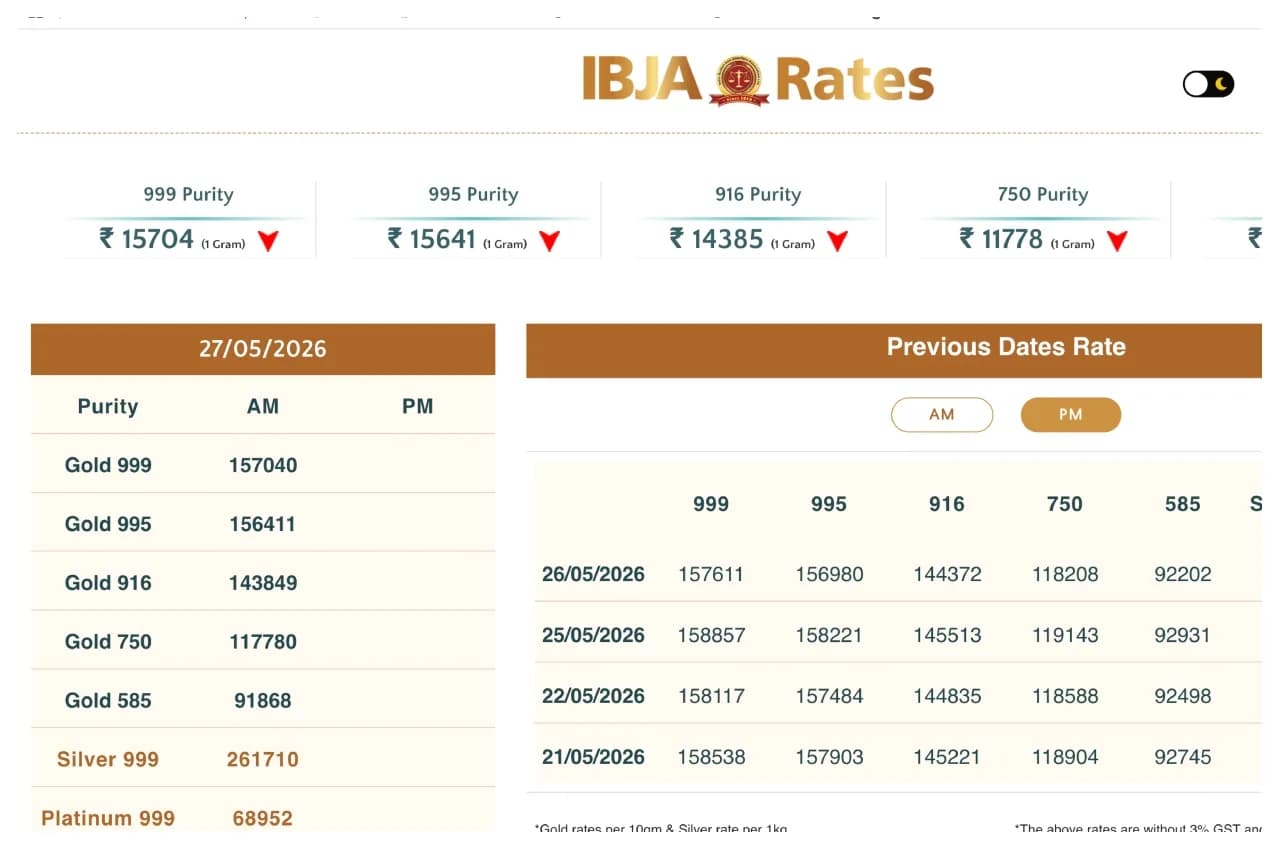Click the Gold 995 AM value 156411
Viewport: 1280px width, 850px height.
(x=263, y=524)
